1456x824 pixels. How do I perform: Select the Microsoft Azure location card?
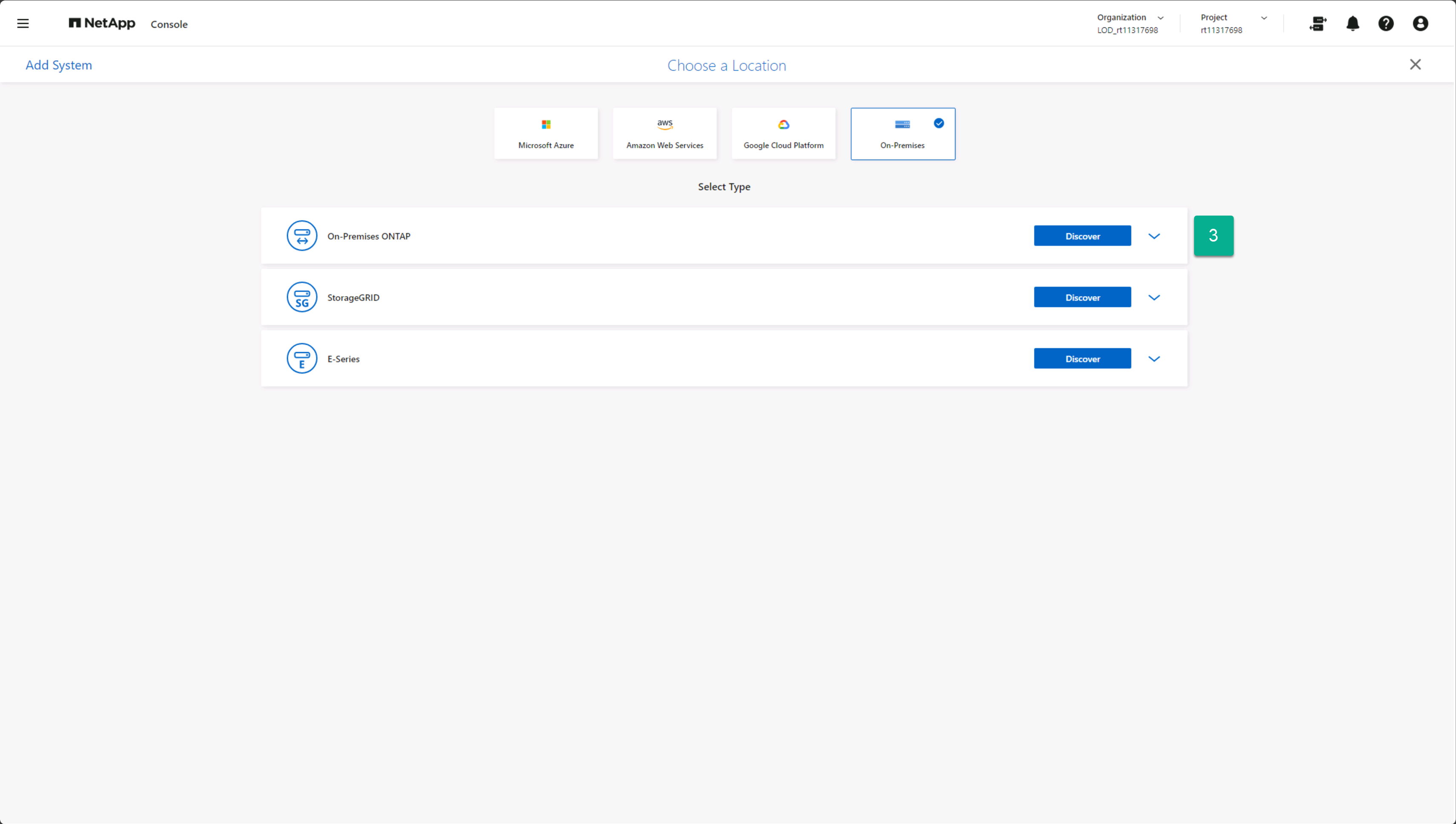pyautogui.click(x=546, y=134)
